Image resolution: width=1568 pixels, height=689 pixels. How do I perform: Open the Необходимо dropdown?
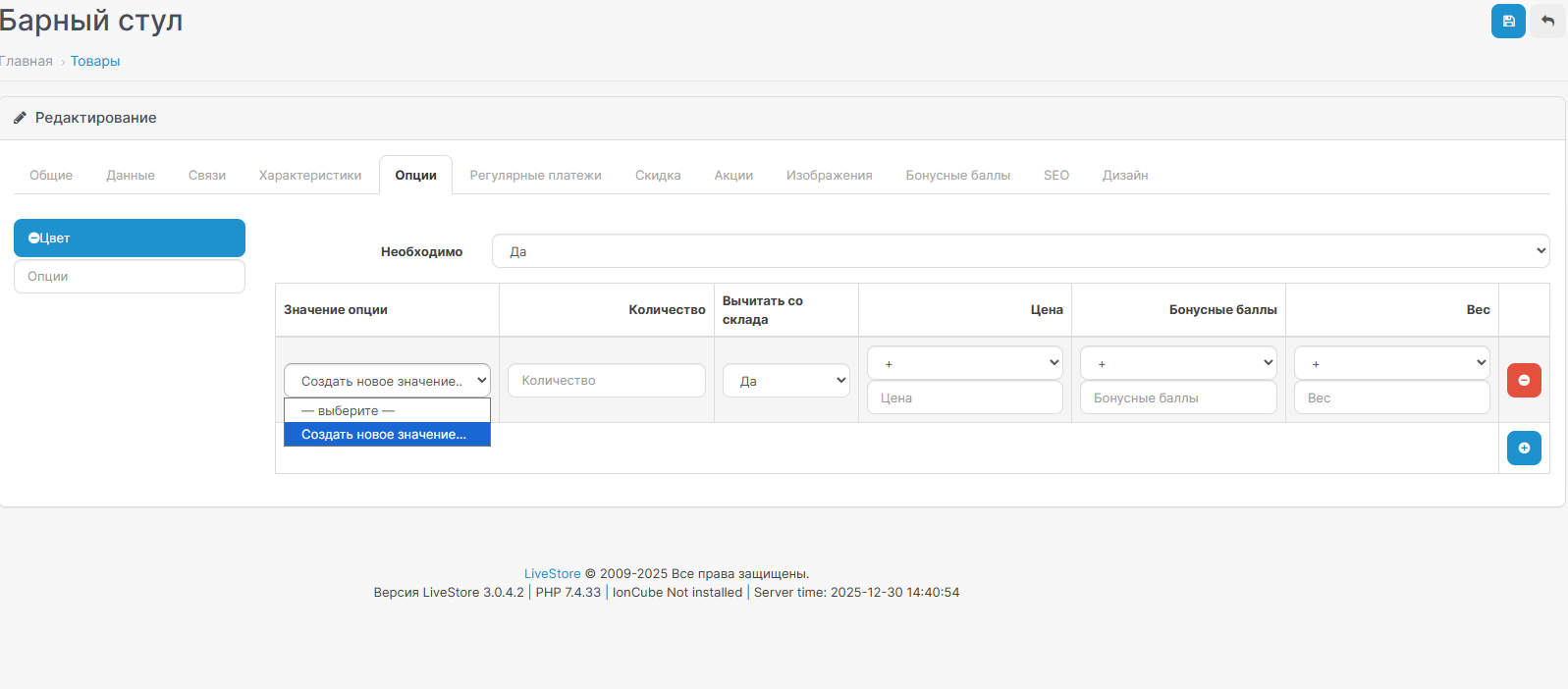pyautogui.click(x=1019, y=251)
